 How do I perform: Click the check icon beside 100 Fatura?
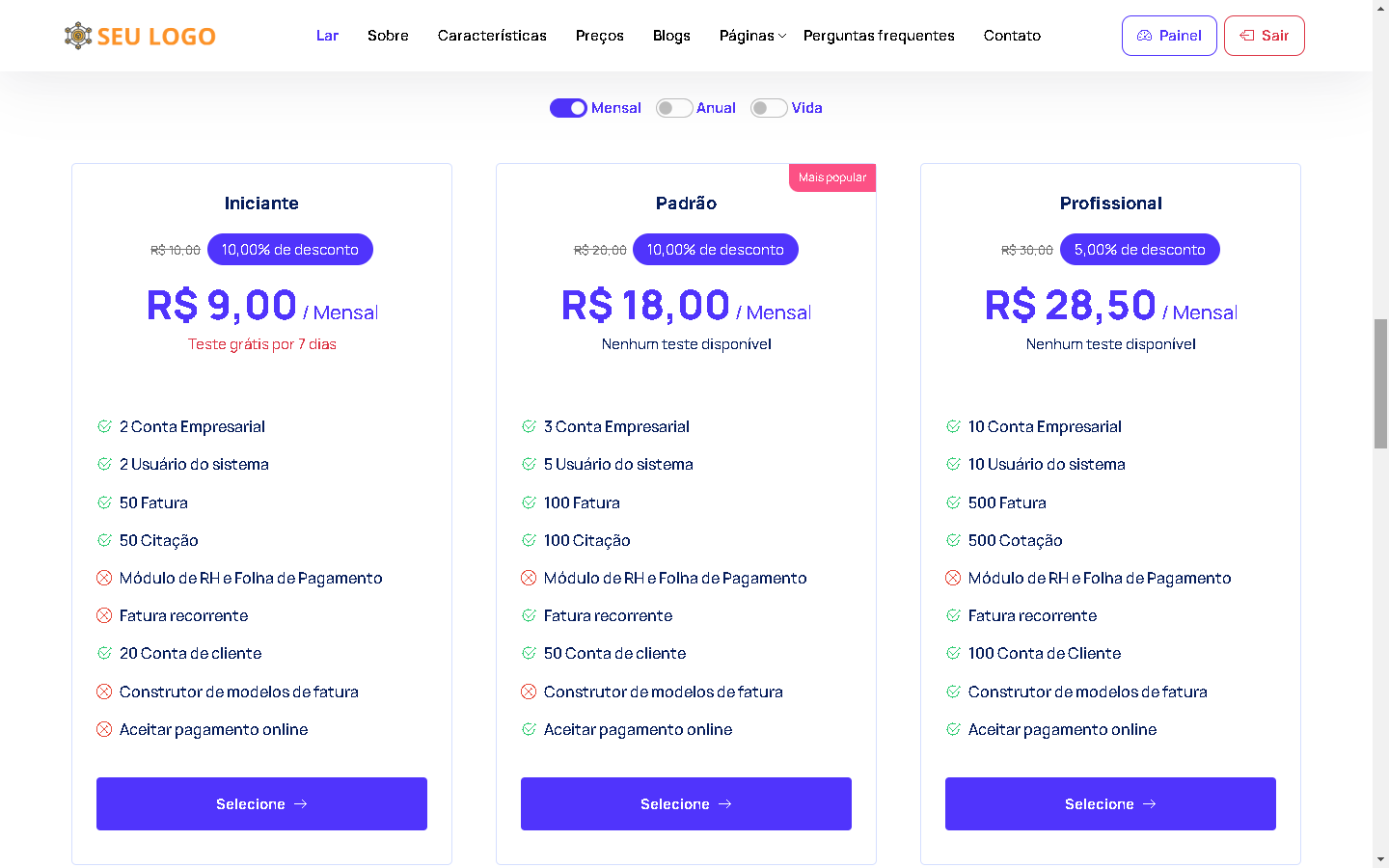529,502
